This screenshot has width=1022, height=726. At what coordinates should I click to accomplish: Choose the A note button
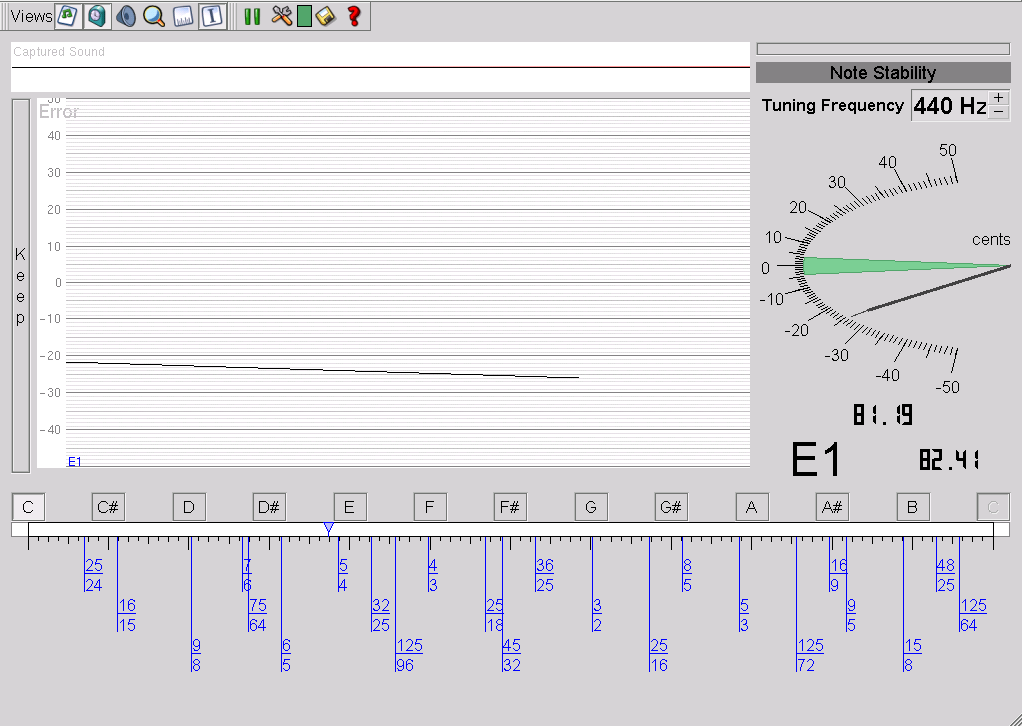click(x=752, y=507)
